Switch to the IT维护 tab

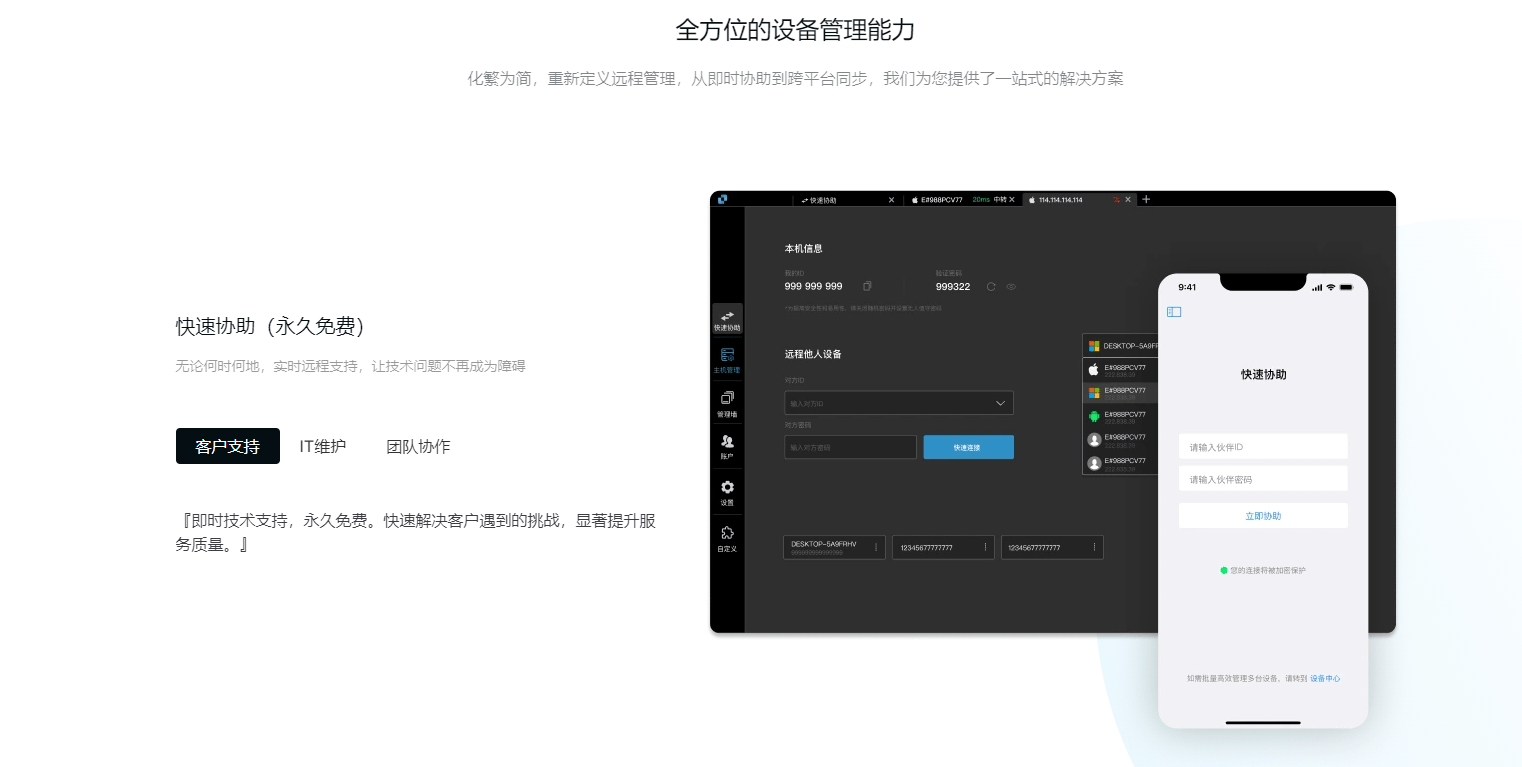click(323, 446)
